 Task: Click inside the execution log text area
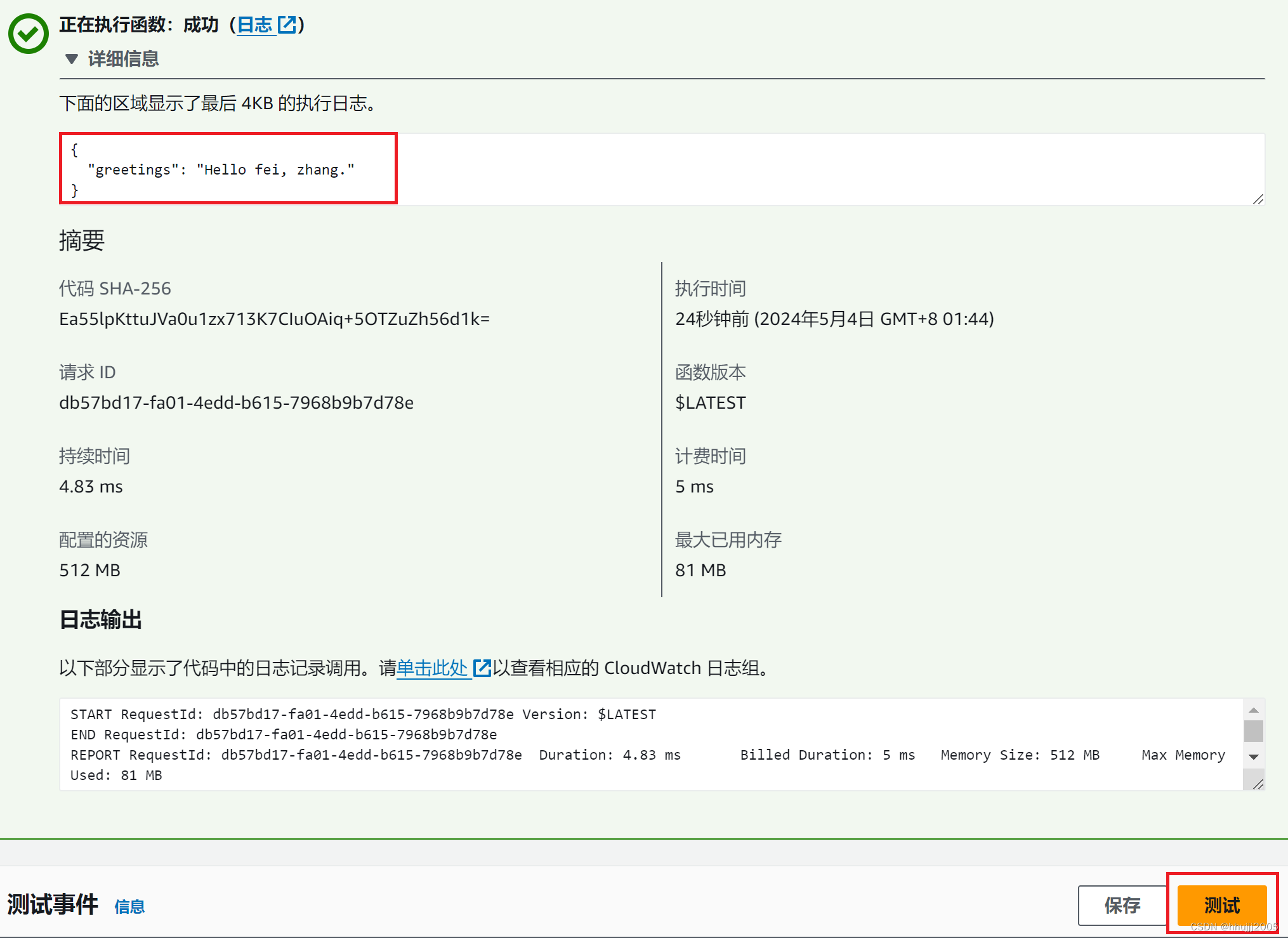point(634,168)
